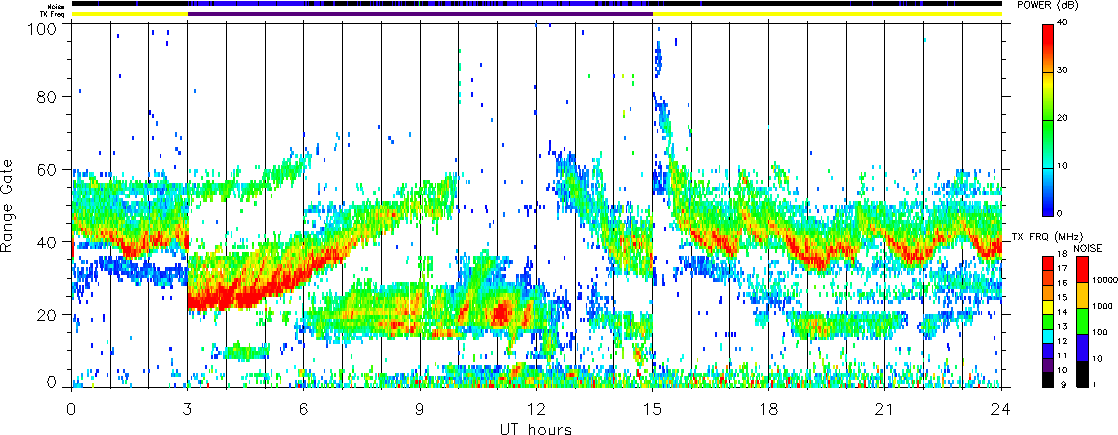Select the "12" tick on the UT hours axis
This screenshot has width=1118, height=435.
[536, 409]
